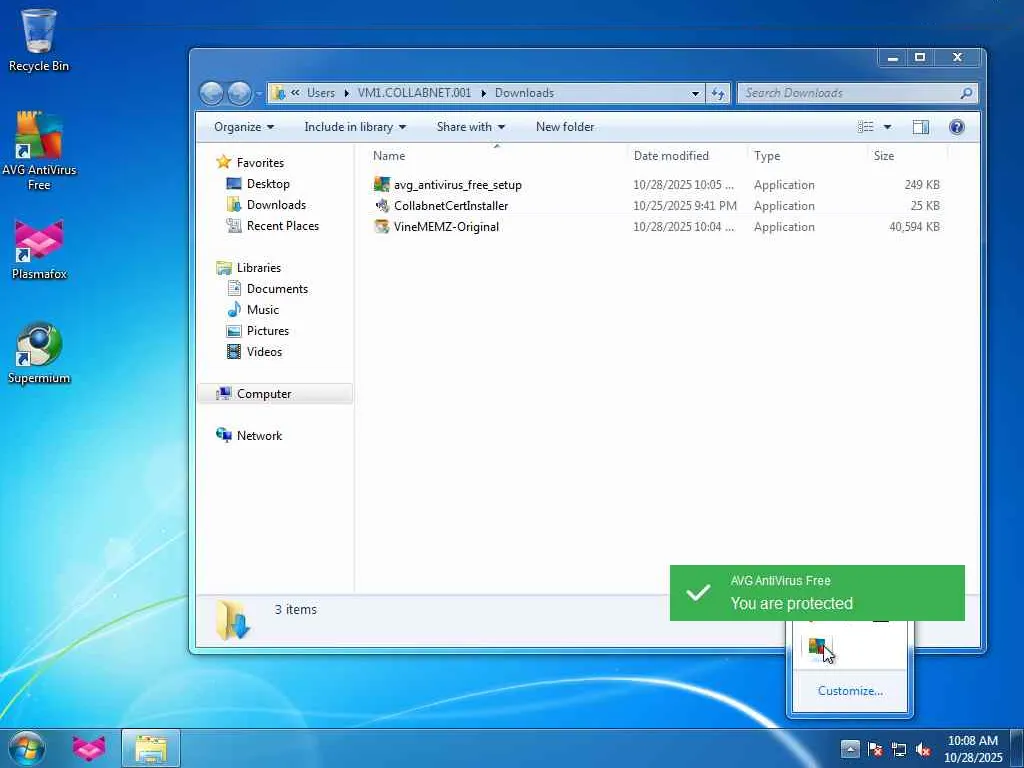Click the 249 KB size cell
1024x768 pixels.
click(922, 185)
